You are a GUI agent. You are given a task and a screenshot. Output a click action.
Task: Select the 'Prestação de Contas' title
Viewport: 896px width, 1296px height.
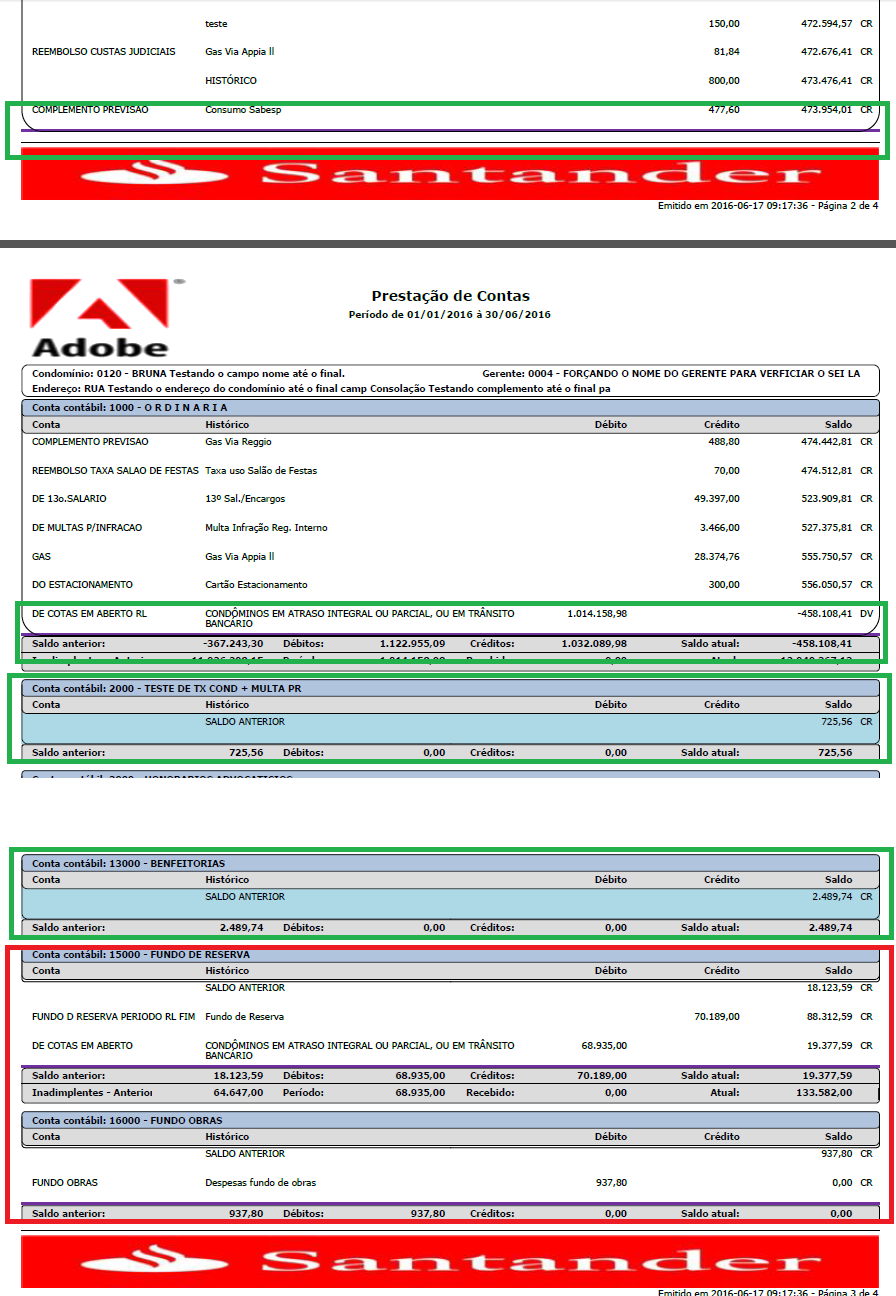(451, 296)
